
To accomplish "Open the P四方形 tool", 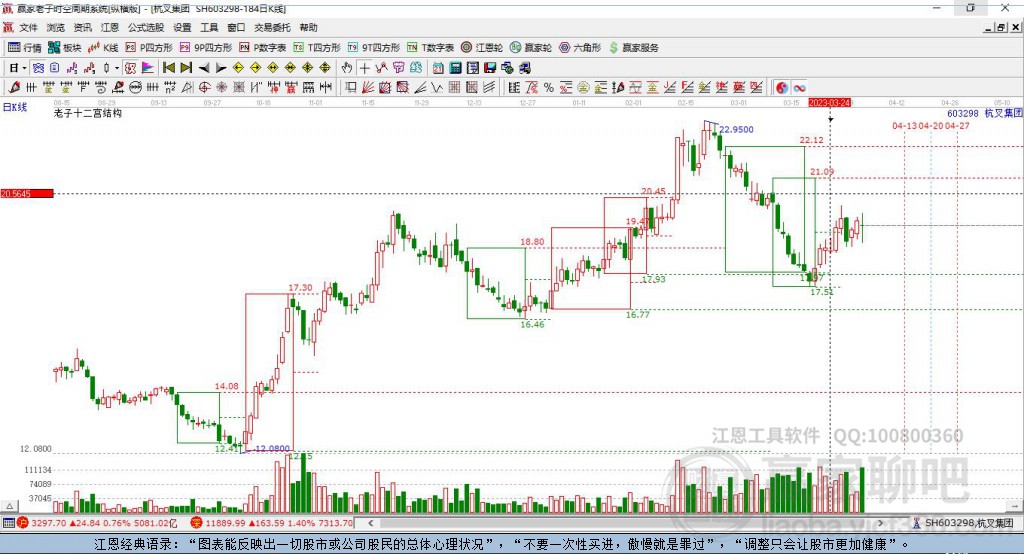I will point(149,47).
